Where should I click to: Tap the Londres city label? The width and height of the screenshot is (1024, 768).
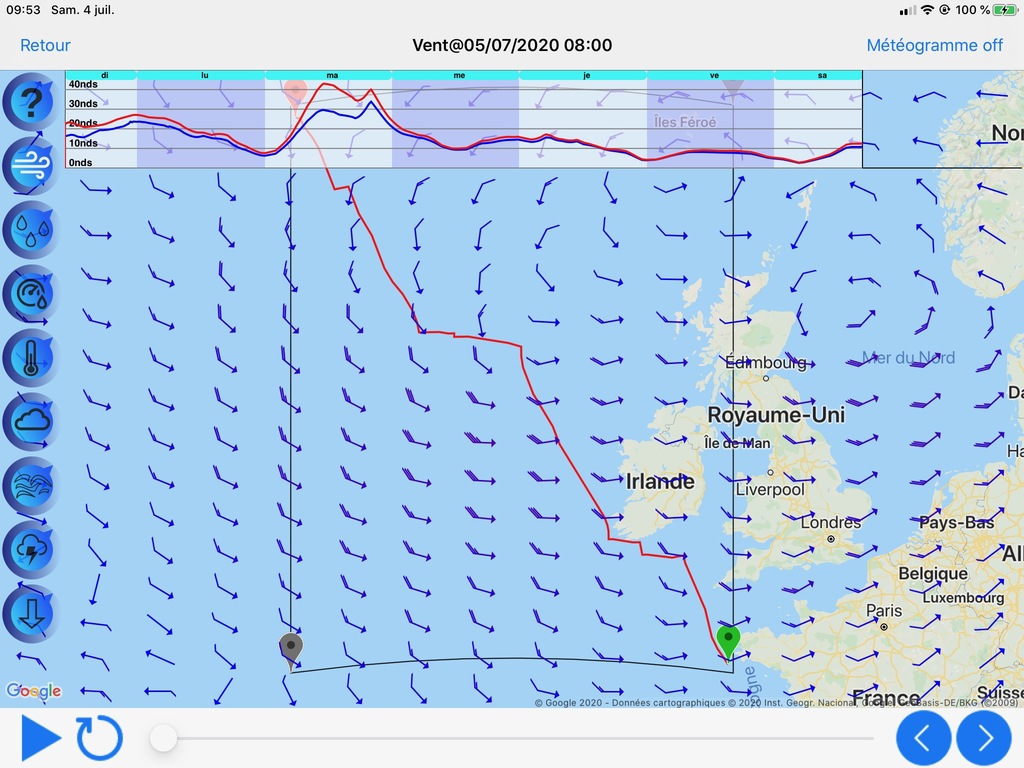click(831, 522)
